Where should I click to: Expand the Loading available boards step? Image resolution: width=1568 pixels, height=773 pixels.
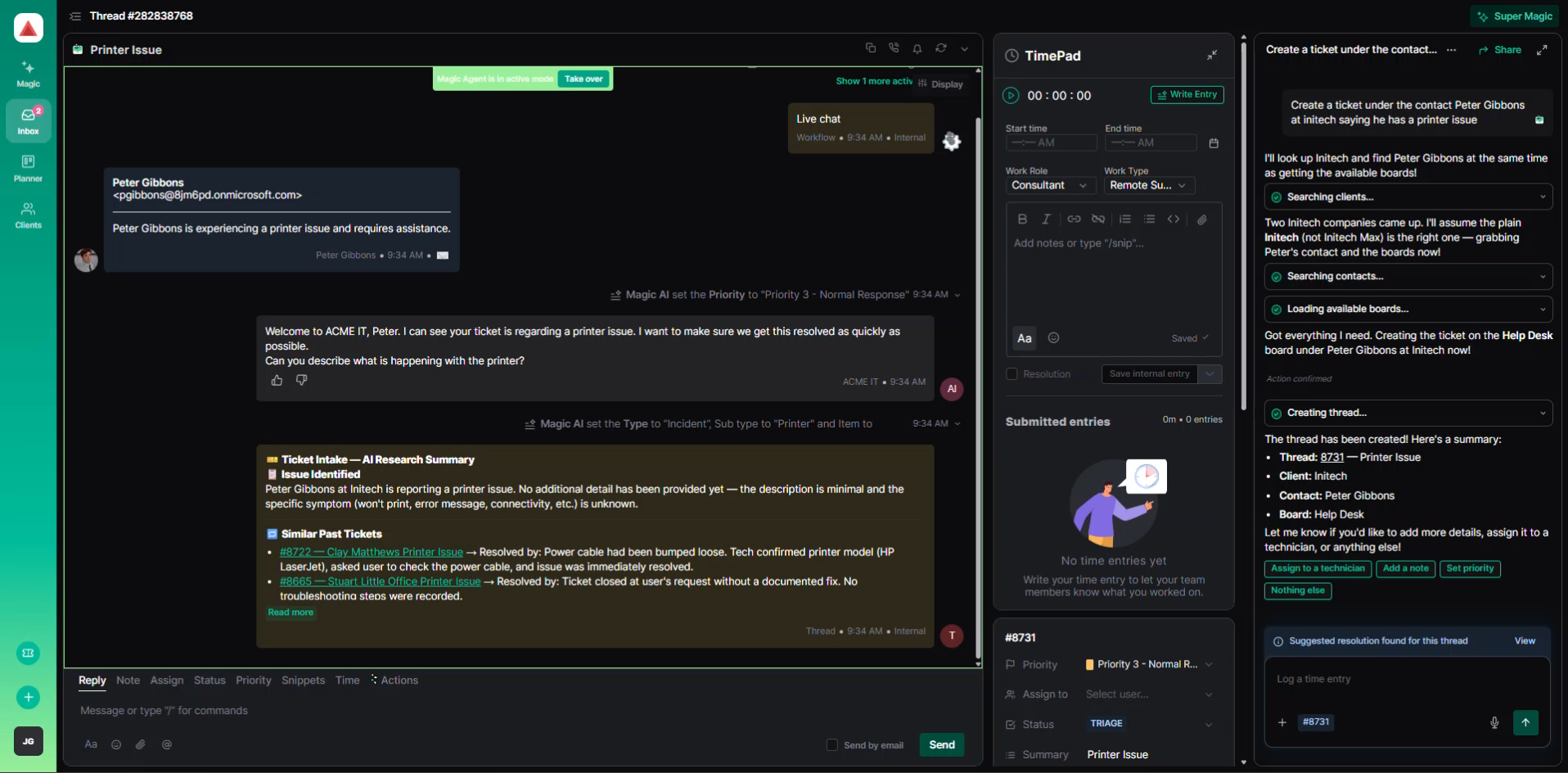point(1408,310)
